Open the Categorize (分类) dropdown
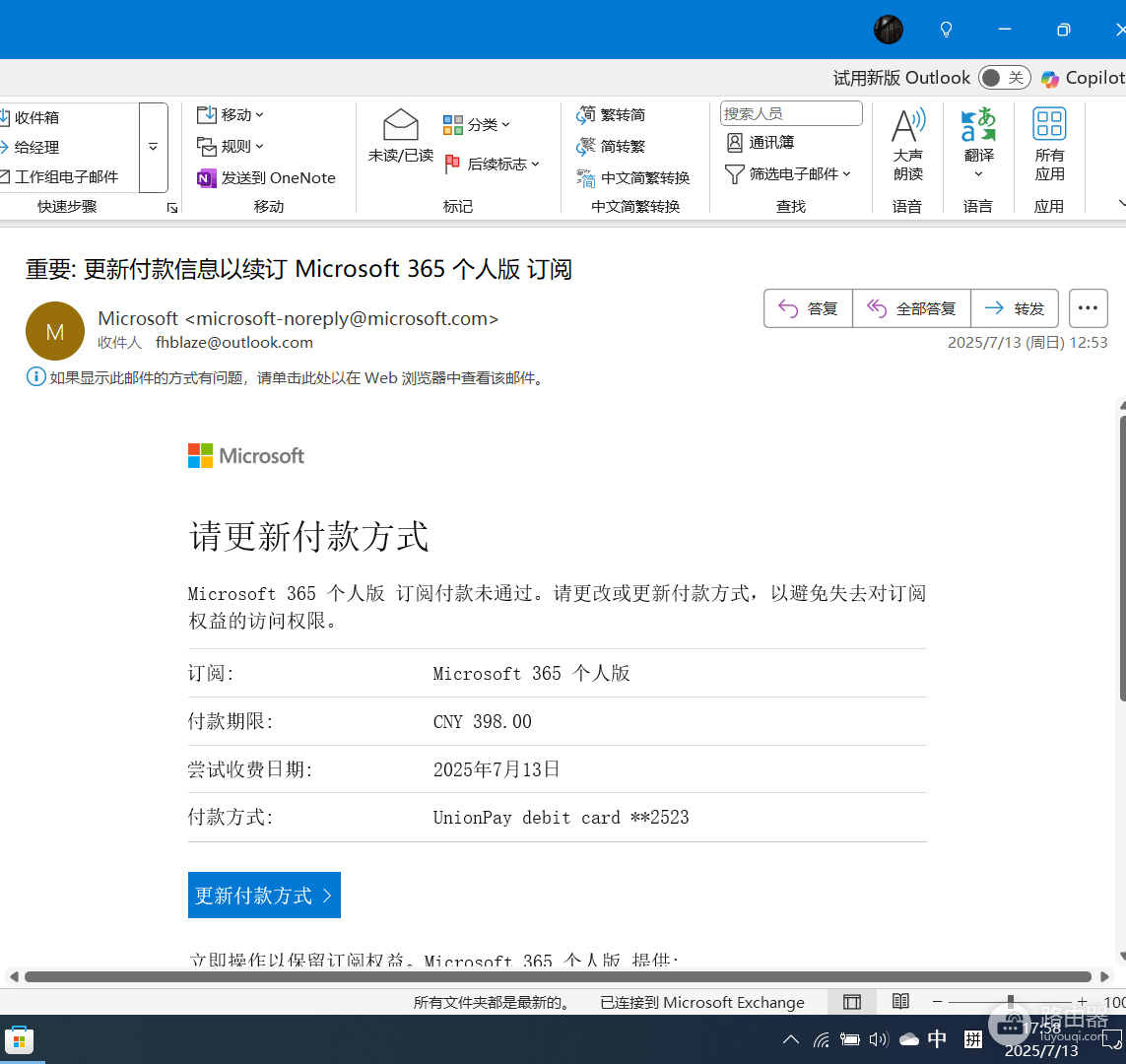Viewport: 1126px width, 1064px height. click(x=476, y=125)
